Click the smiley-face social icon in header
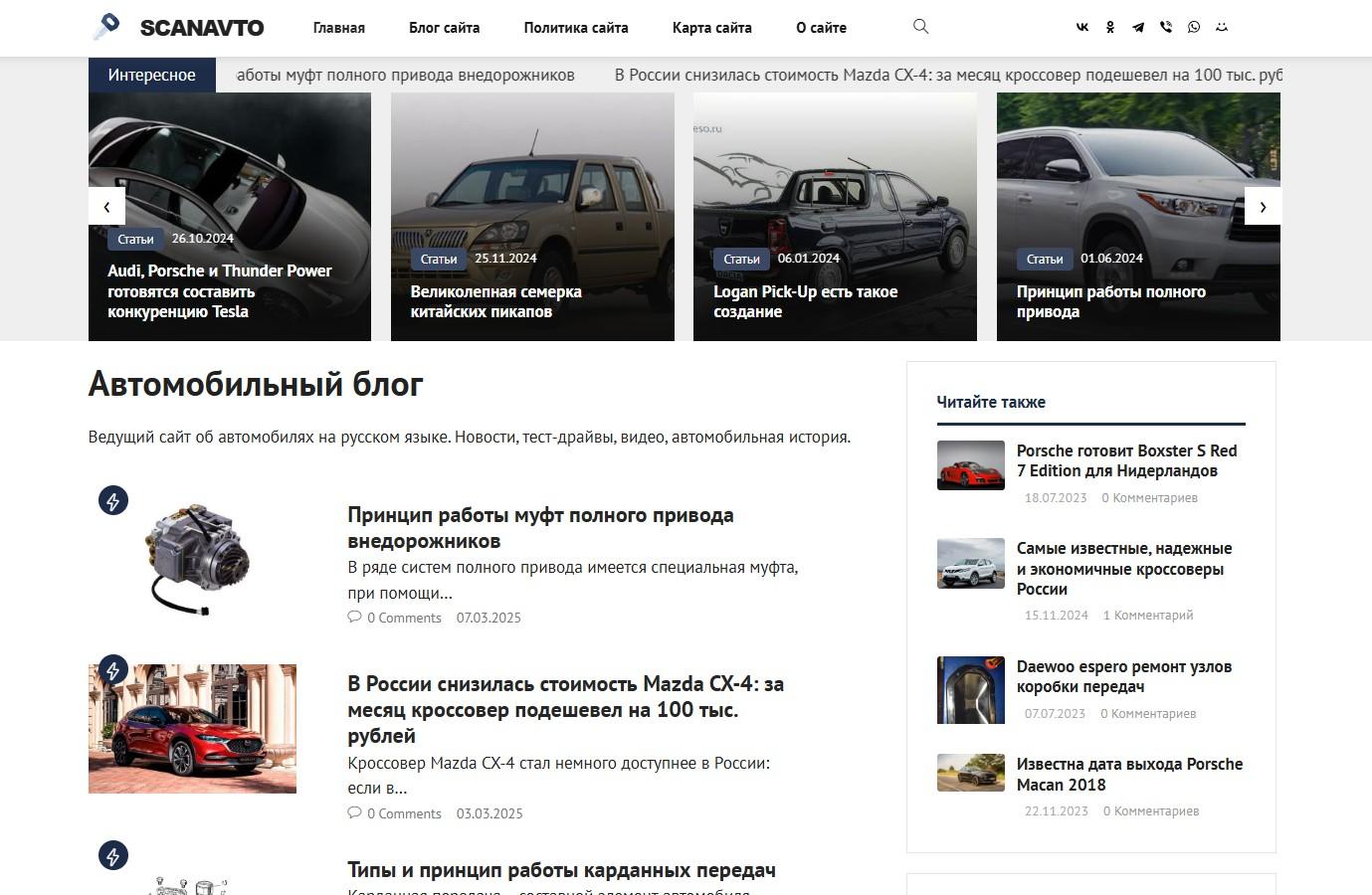The image size is (1372, 895). click(1222, 27)
